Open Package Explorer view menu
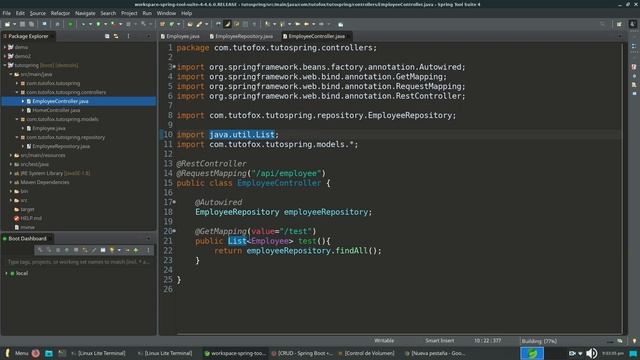 [x=129, y=36]
